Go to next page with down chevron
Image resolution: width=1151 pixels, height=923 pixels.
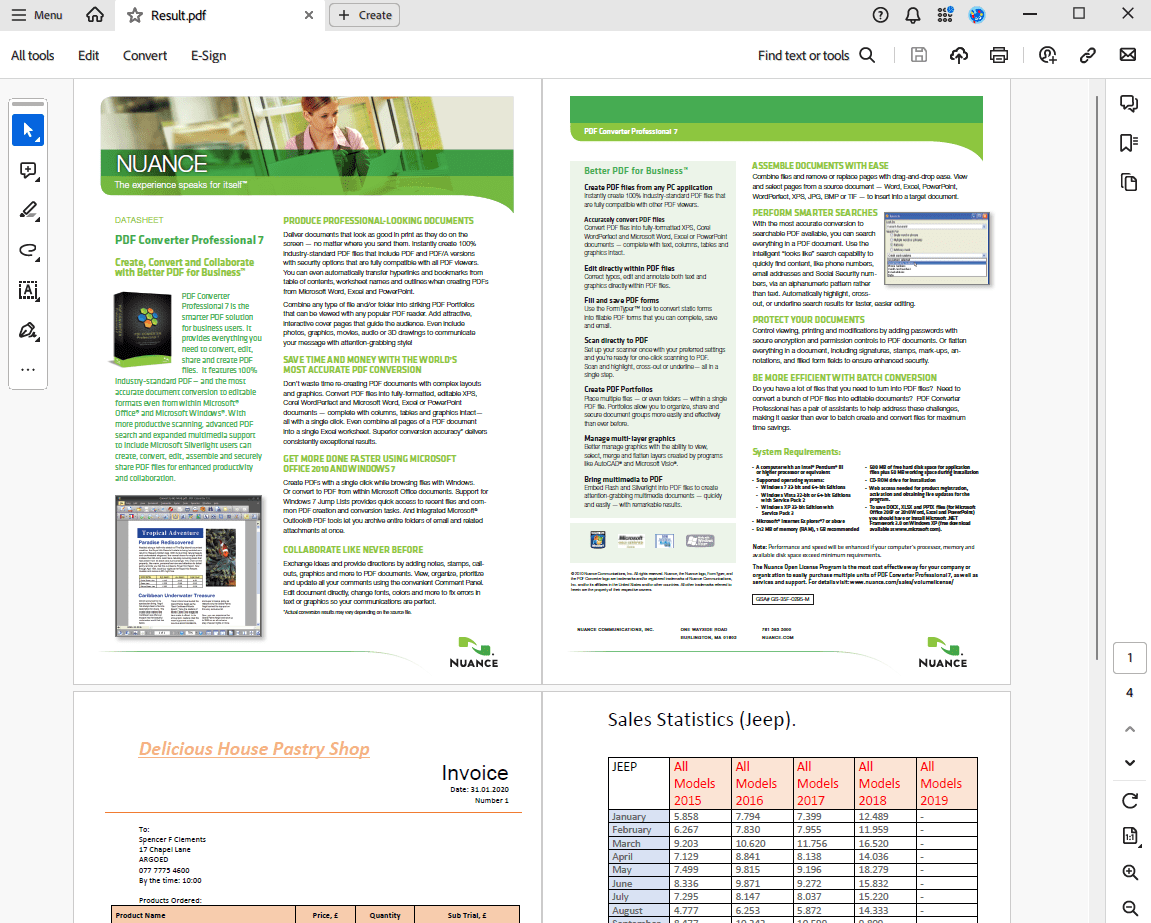[x=1130, y=763]
